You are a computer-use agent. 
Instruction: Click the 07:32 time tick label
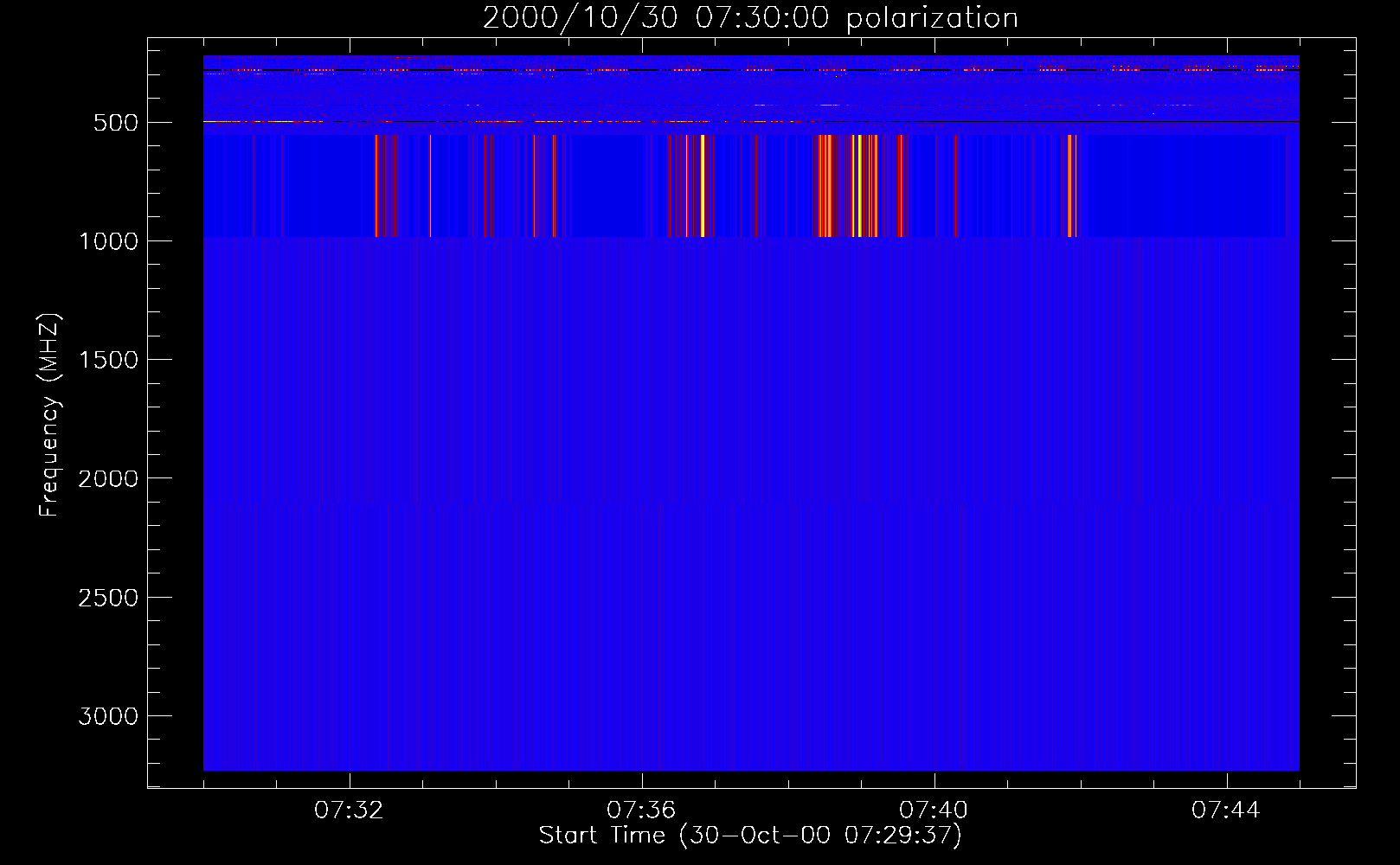point(349,811)
